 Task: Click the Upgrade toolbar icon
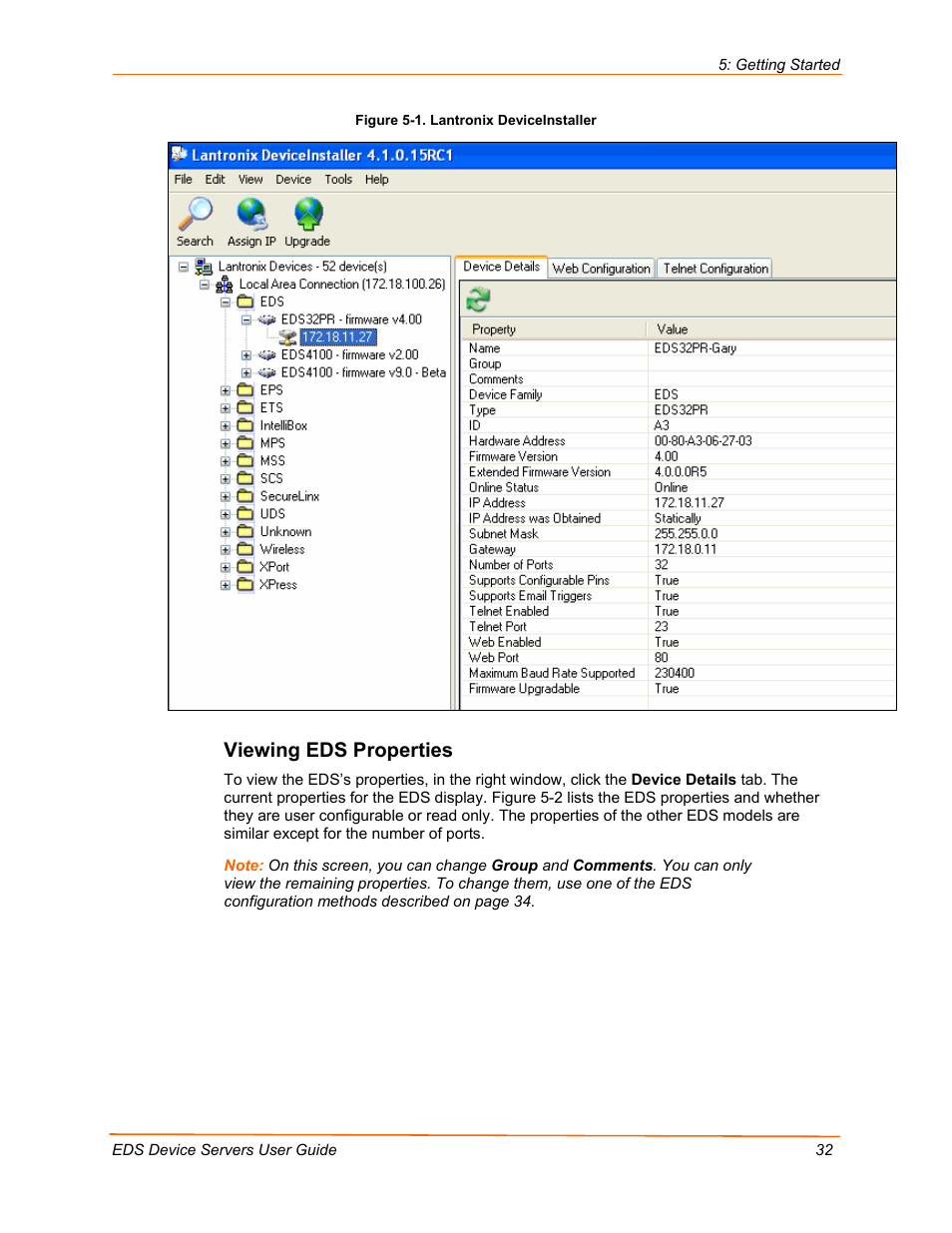(x=308, y=214)
